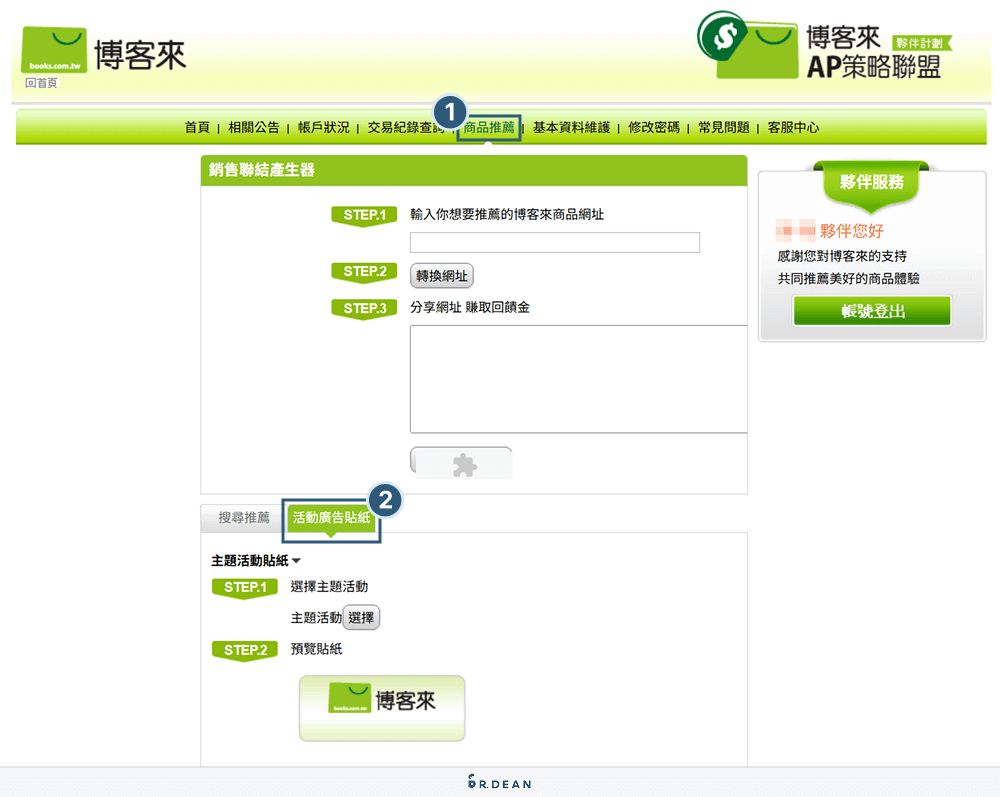Viewport: 1000px width, 797px height.
Task: Click the puzzle piece generate icon
Action: pyautogui.click(x=462, y=462)
